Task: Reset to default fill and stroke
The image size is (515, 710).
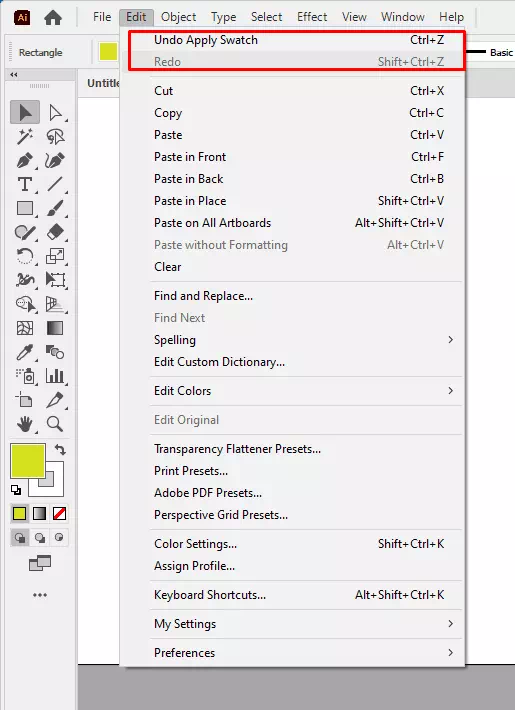Action: [16, 490]
